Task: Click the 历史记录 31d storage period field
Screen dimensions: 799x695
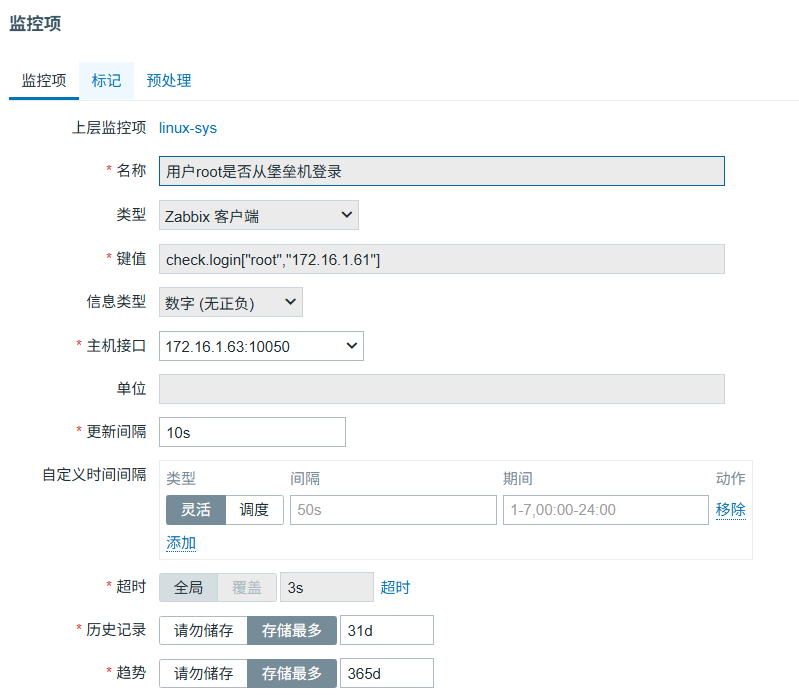Action: 386,630
